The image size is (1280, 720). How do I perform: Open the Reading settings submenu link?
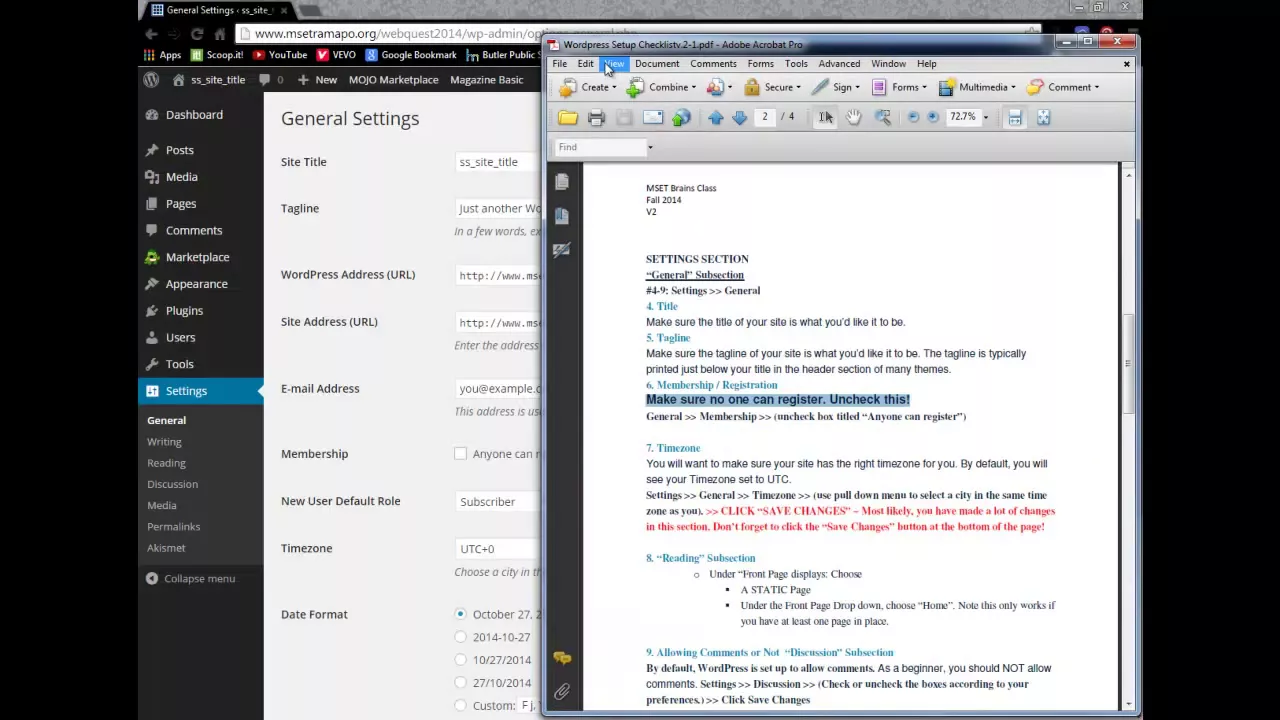166,463
